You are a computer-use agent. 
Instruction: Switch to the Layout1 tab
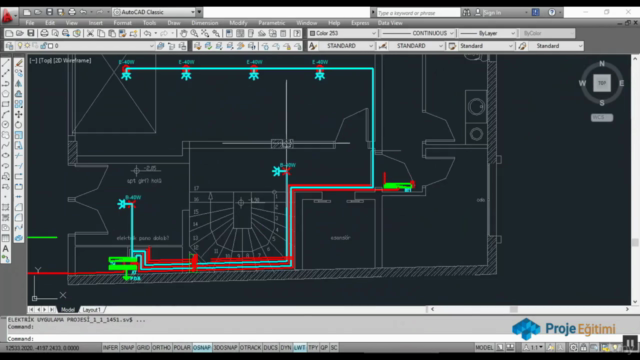point(92,310)
